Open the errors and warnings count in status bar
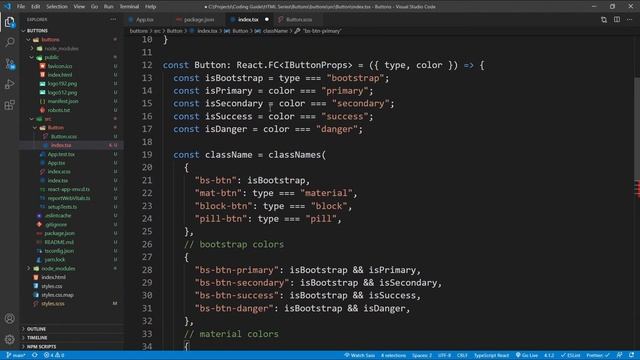Screen dimensions: 640x360 point(54,355)
